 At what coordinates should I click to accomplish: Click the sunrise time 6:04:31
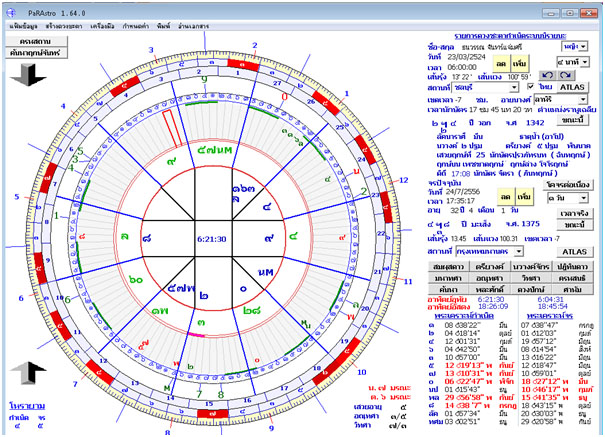[551, 299]
